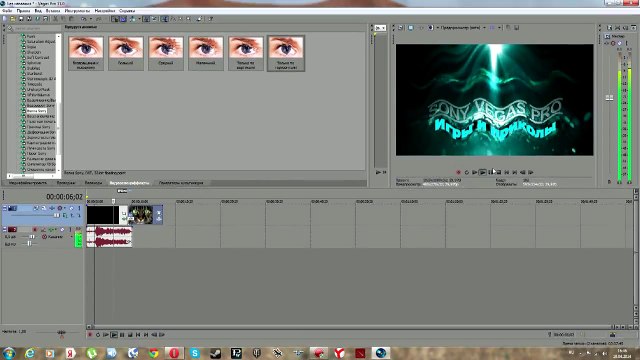Click the Undo arrow in the toolbar
Viewport: 640px width, 360px height.
point(84,19)
